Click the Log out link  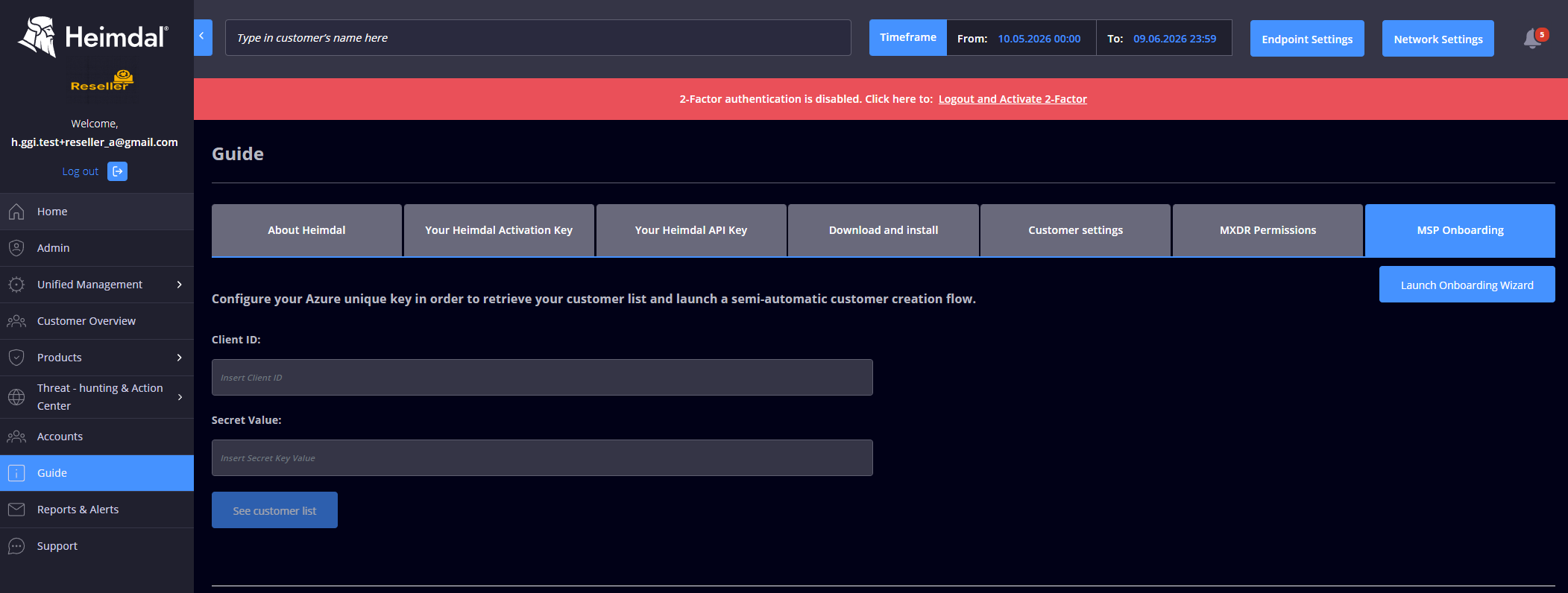click(80, 171)
